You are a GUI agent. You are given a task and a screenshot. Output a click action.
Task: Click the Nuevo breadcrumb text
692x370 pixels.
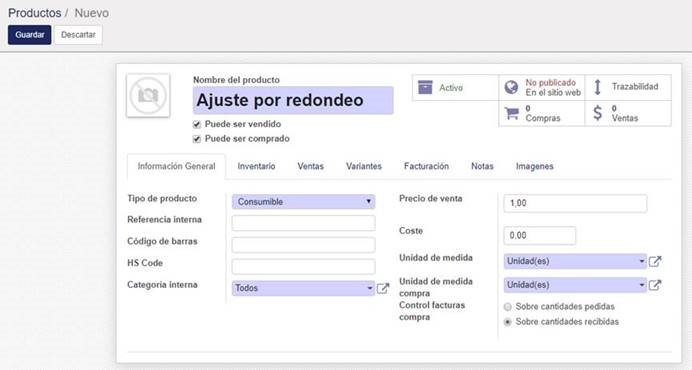91,13
